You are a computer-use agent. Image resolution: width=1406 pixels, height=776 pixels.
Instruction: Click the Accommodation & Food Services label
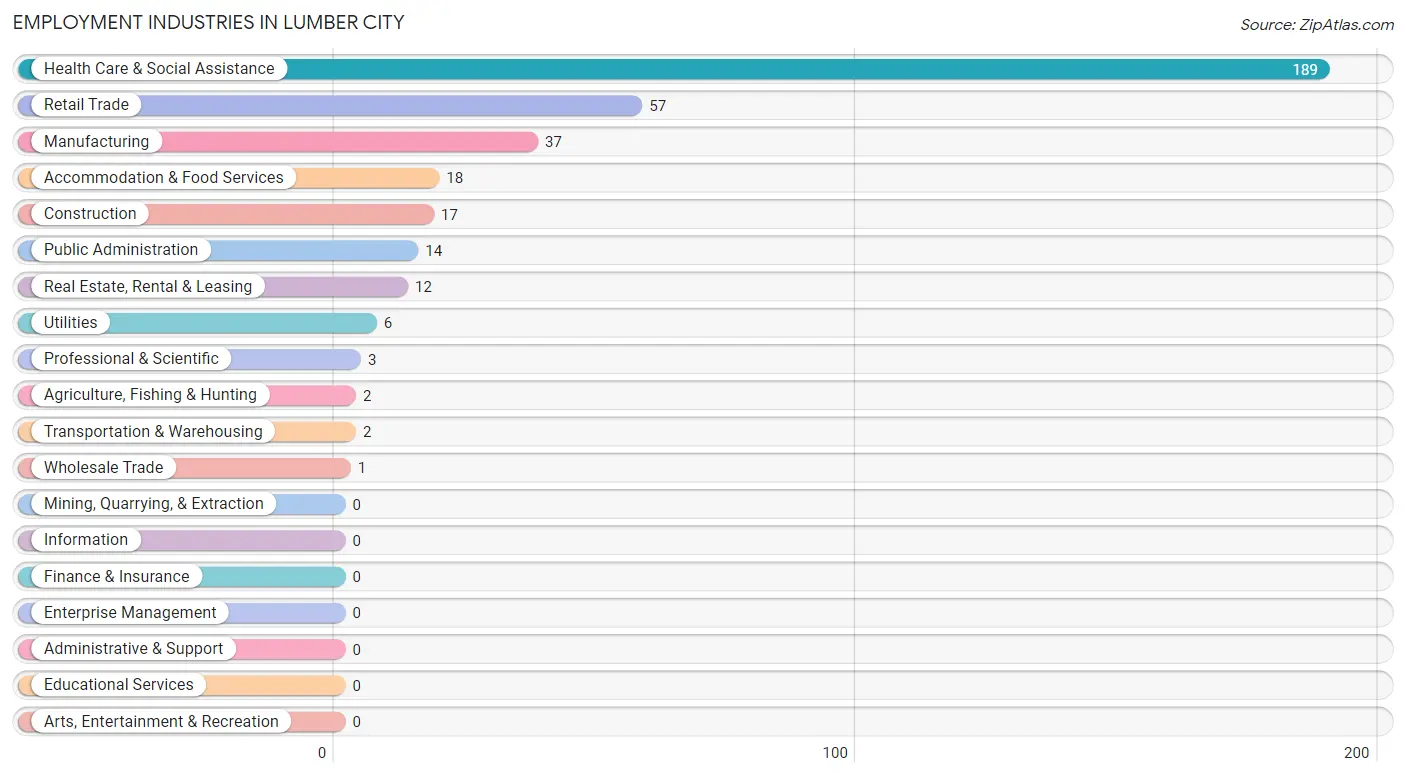[164, 178]
